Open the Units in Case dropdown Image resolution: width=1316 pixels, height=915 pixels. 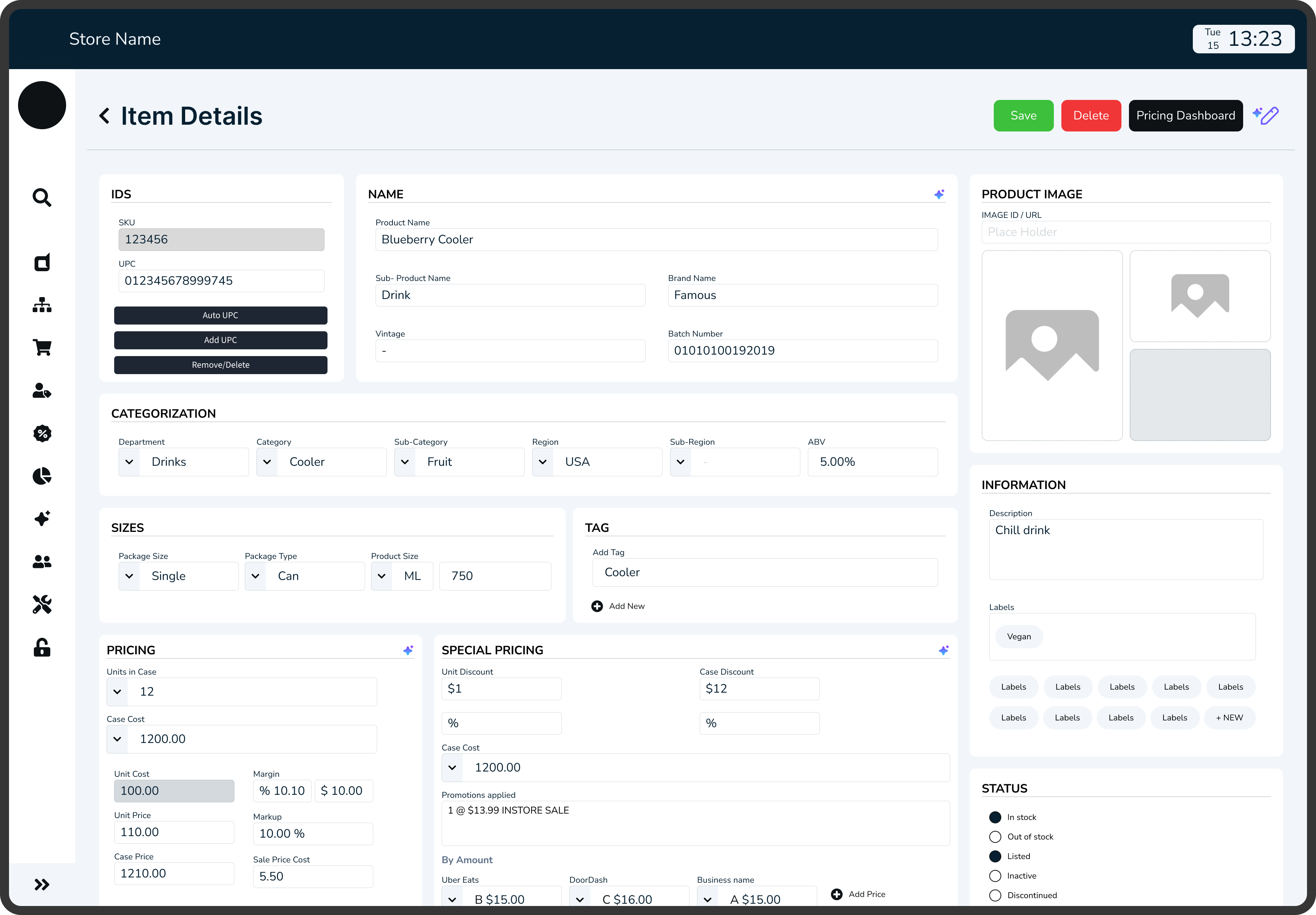point(118,692)
